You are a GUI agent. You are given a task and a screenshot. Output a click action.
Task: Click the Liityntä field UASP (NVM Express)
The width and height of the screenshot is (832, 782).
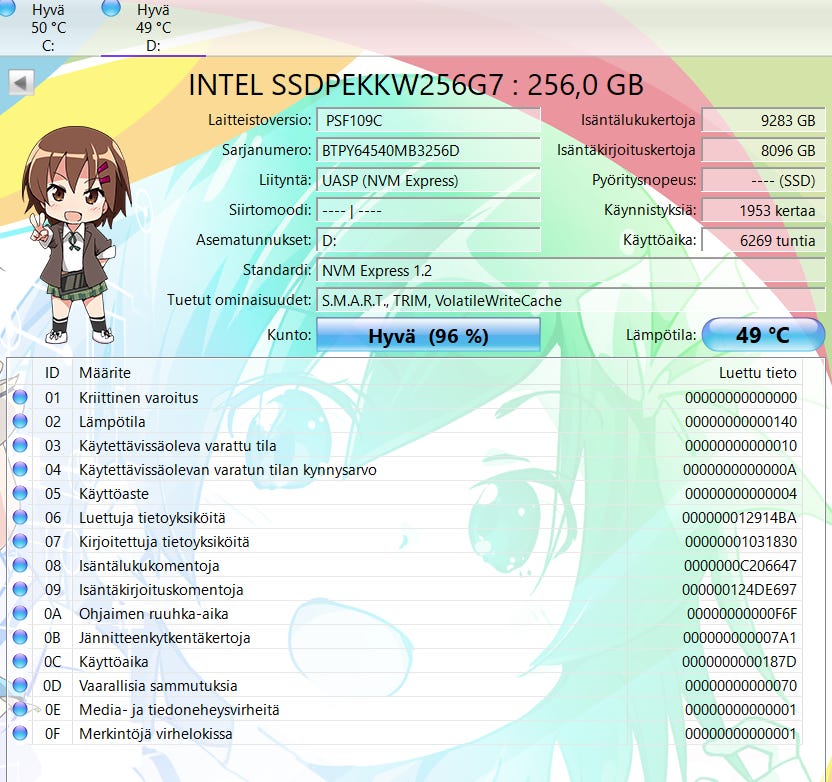428,180
